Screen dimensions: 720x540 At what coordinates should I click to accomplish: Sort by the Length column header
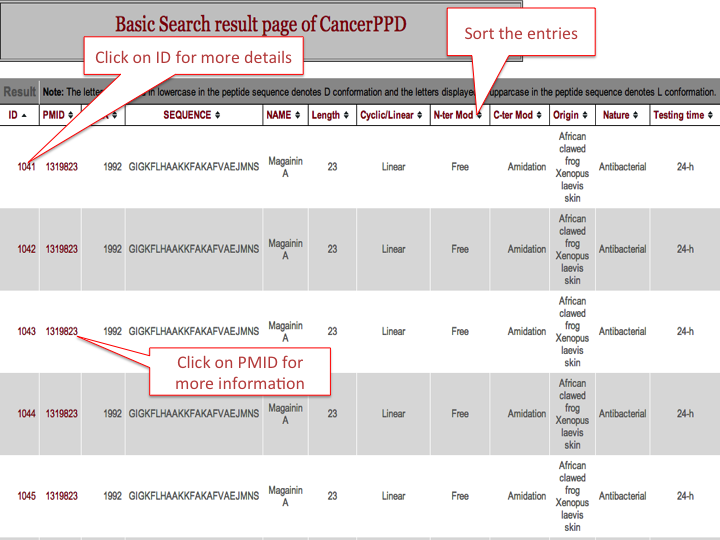(x=331, y=115)
